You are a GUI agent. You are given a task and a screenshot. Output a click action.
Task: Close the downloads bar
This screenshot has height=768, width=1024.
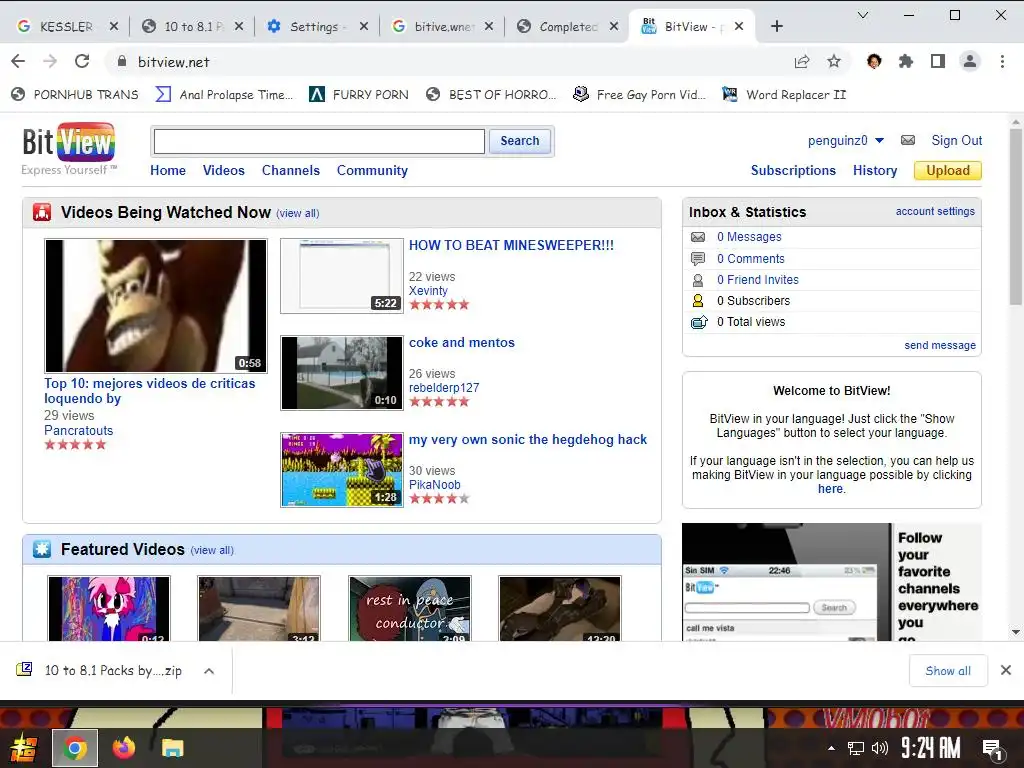(1006, 670)
